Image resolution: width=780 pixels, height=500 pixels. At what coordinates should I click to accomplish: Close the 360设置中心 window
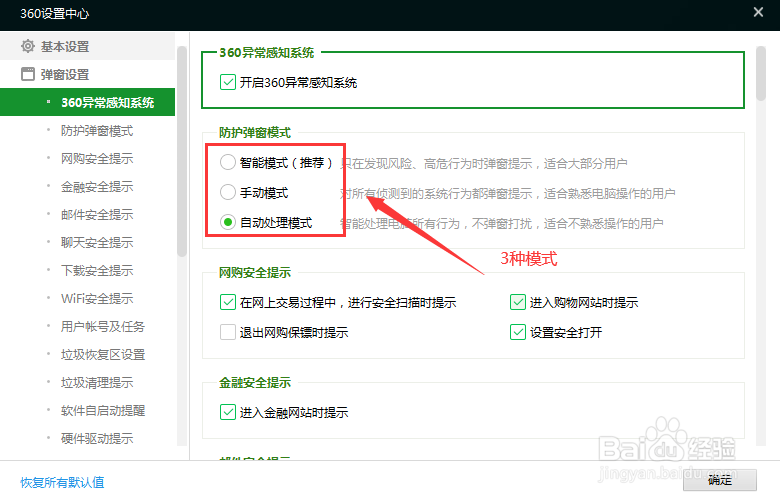coord(758,12)
